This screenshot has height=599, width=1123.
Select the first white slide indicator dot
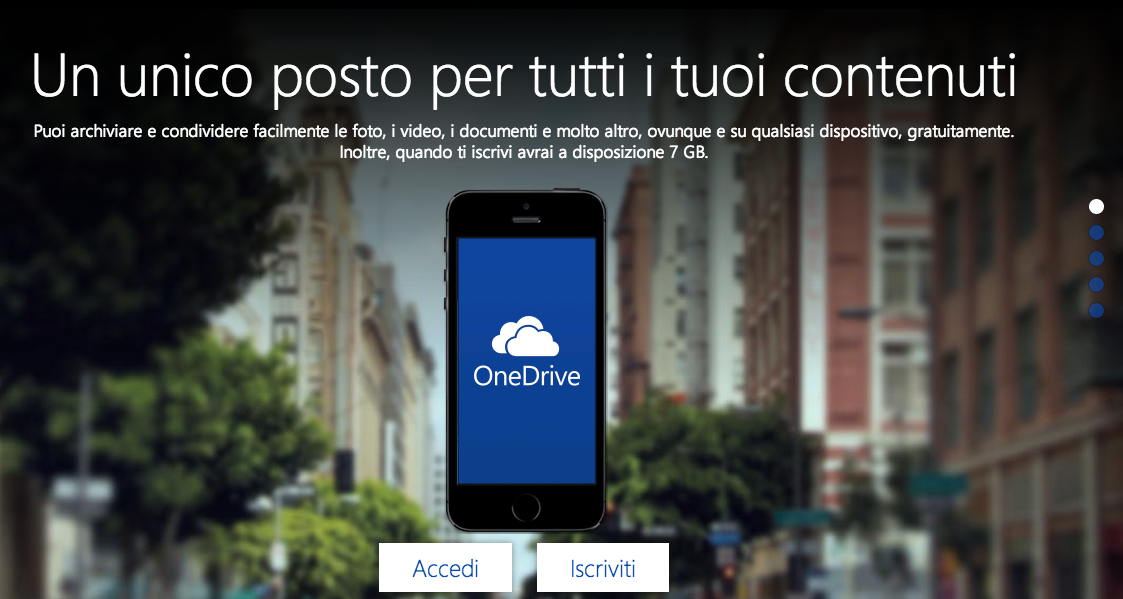coord(1096,206)
